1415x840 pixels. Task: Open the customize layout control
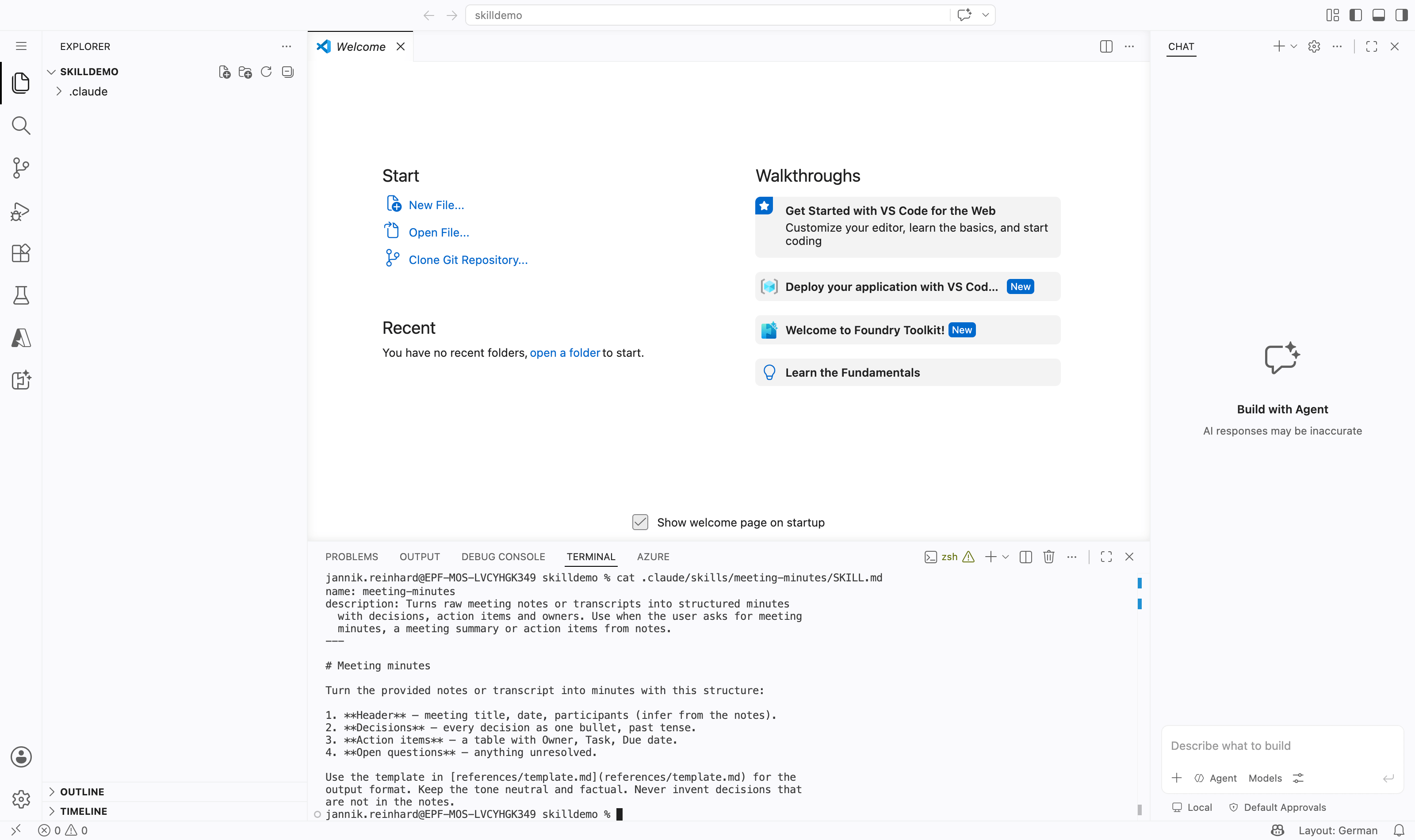[1332, 15]
